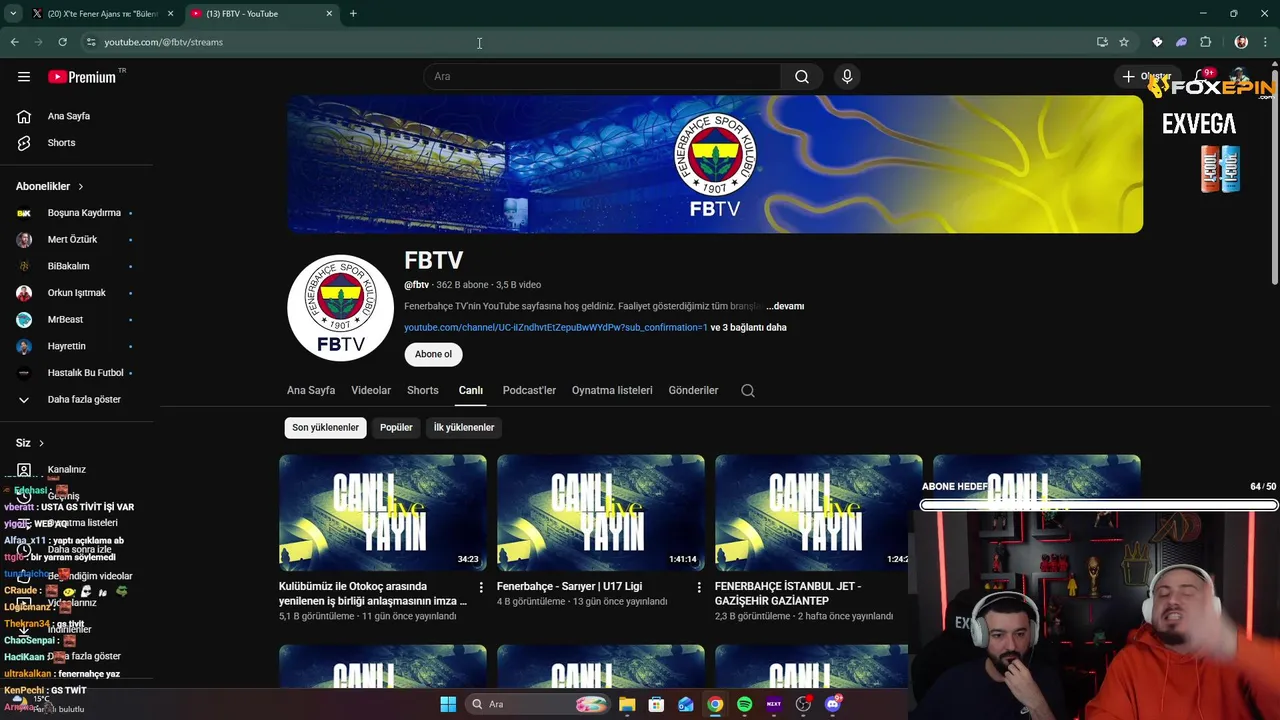The width and height of the screenshot is (1280, 720).
Task: Click the Oluştur create button
Action: coord(1146,77)
